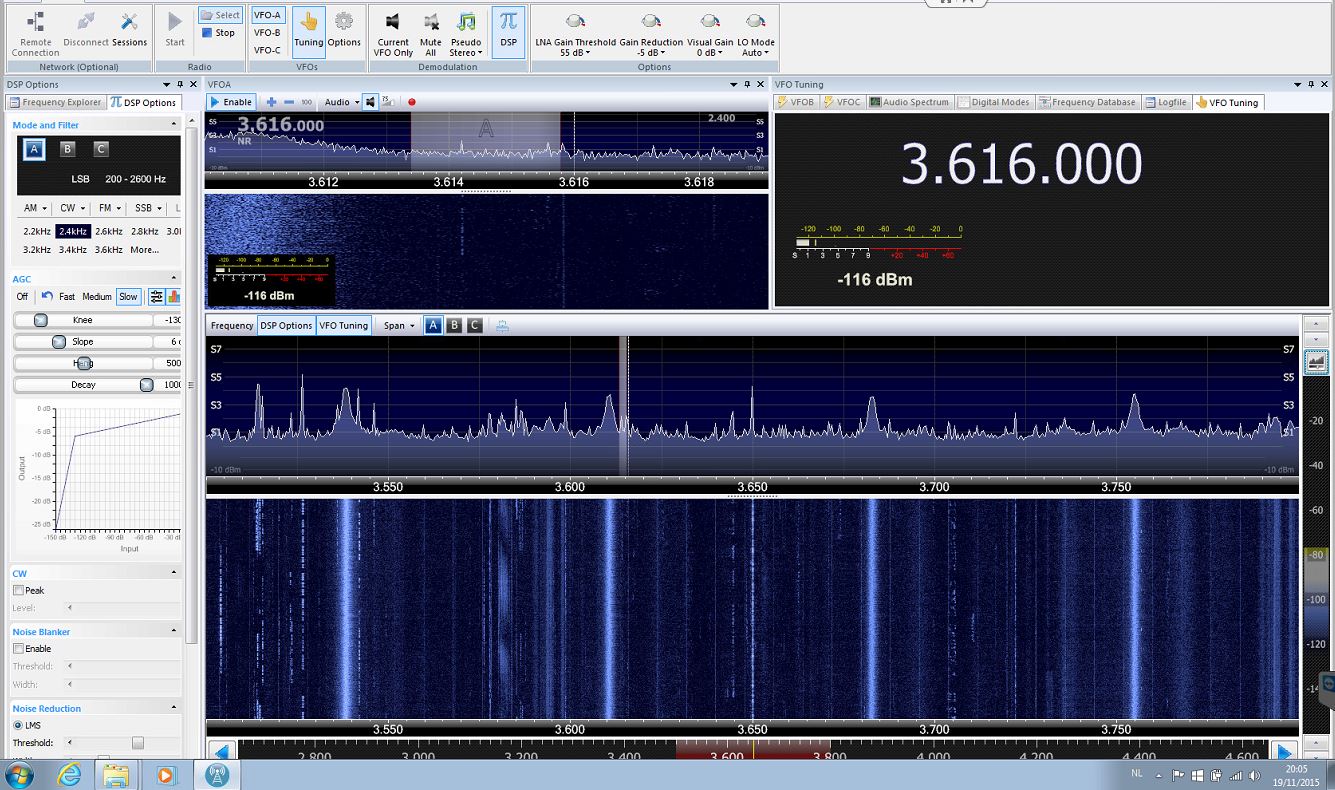Toggle the Tuning hand icon
Screen dimensions: 1335x790
pyautogui.click(x=308, y=30)
